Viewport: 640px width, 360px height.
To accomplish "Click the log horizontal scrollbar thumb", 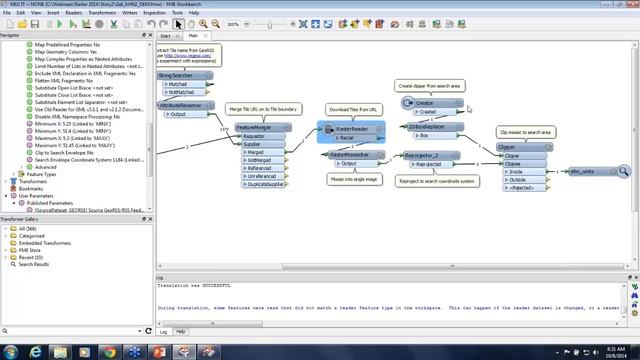I will click(212, 324).
